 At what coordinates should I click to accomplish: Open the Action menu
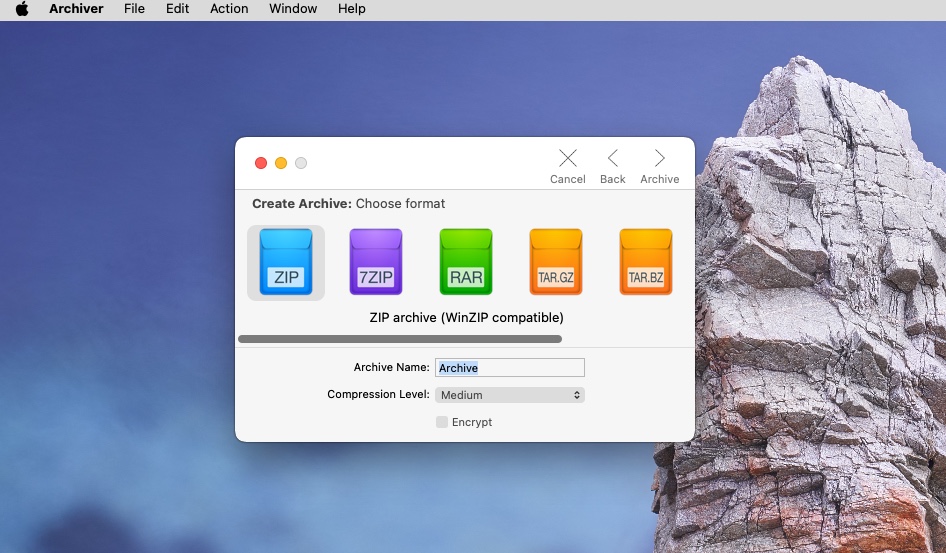pos(229,9)
